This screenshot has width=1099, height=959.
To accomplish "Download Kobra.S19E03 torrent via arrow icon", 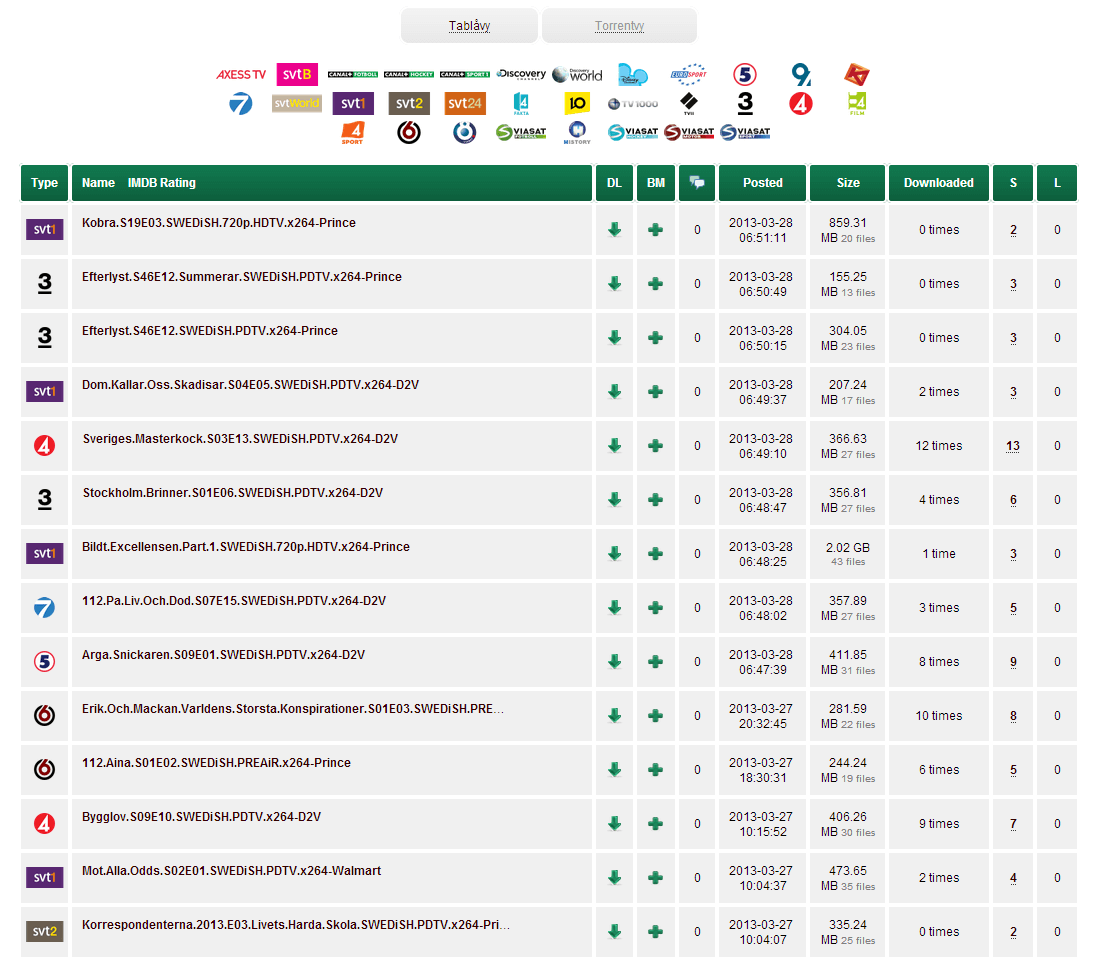I will point(615,230).
